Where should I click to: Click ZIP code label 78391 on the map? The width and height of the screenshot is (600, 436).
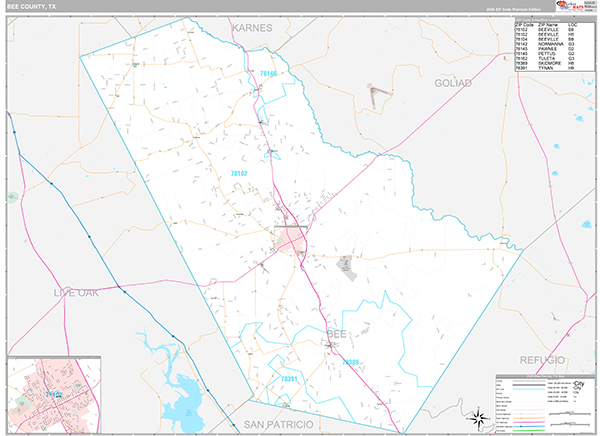[x=289, y=379]
